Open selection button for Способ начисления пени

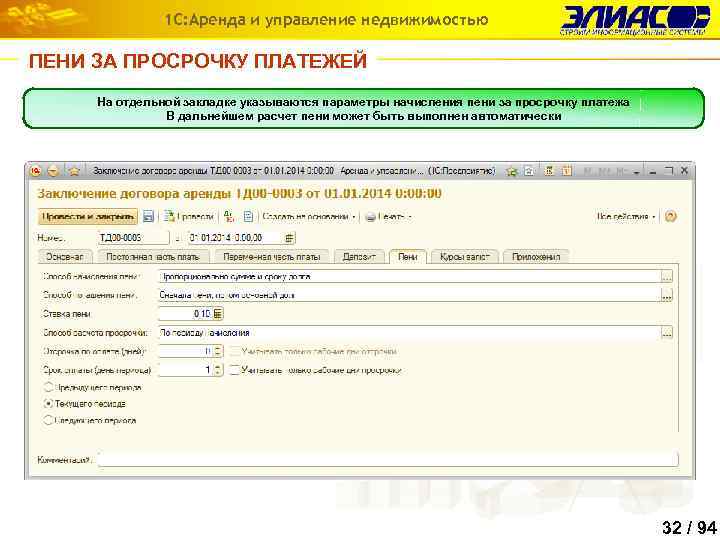tap(667, 276)
